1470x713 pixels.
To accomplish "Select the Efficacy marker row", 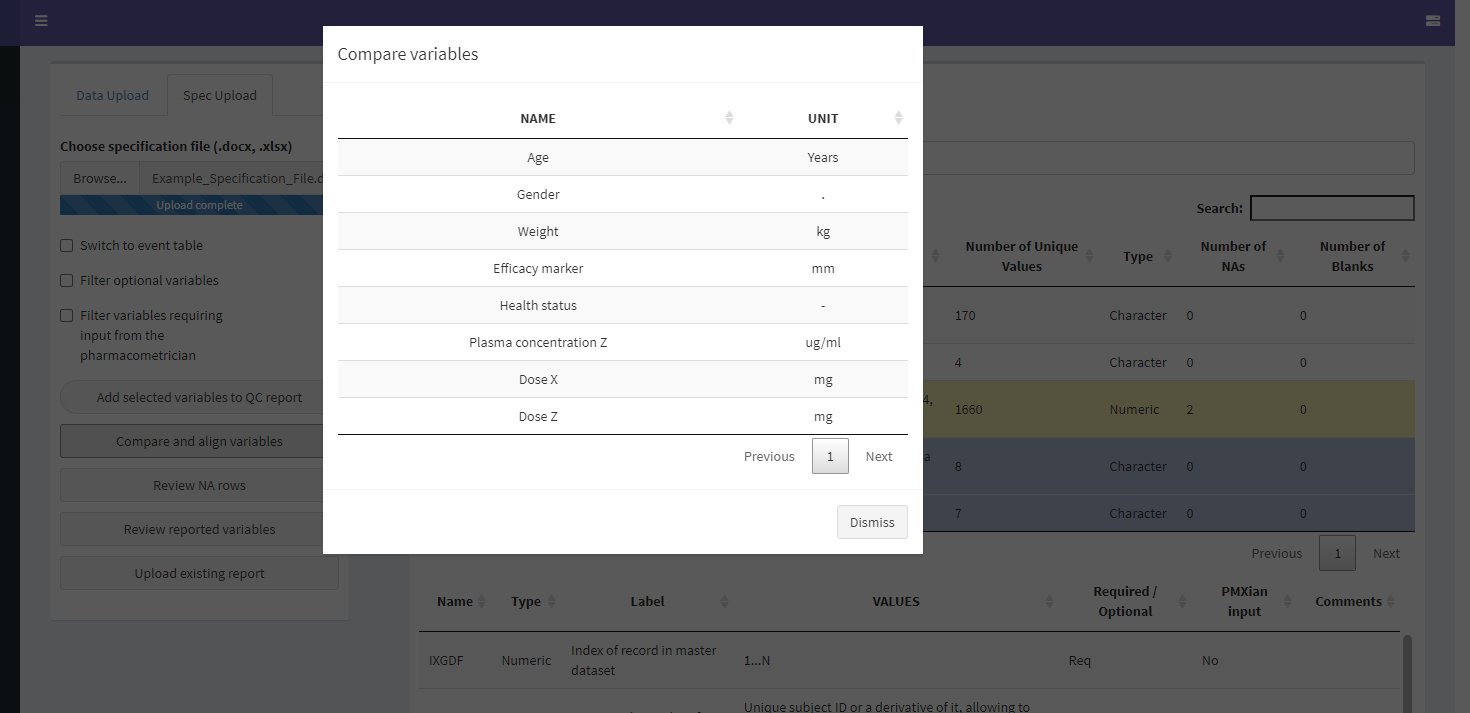I will point(623,268).
